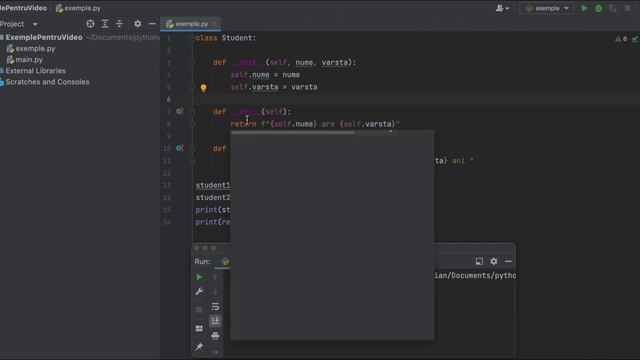
Task: Collapse method fold marker on line 10
Action: pos(192,148)
